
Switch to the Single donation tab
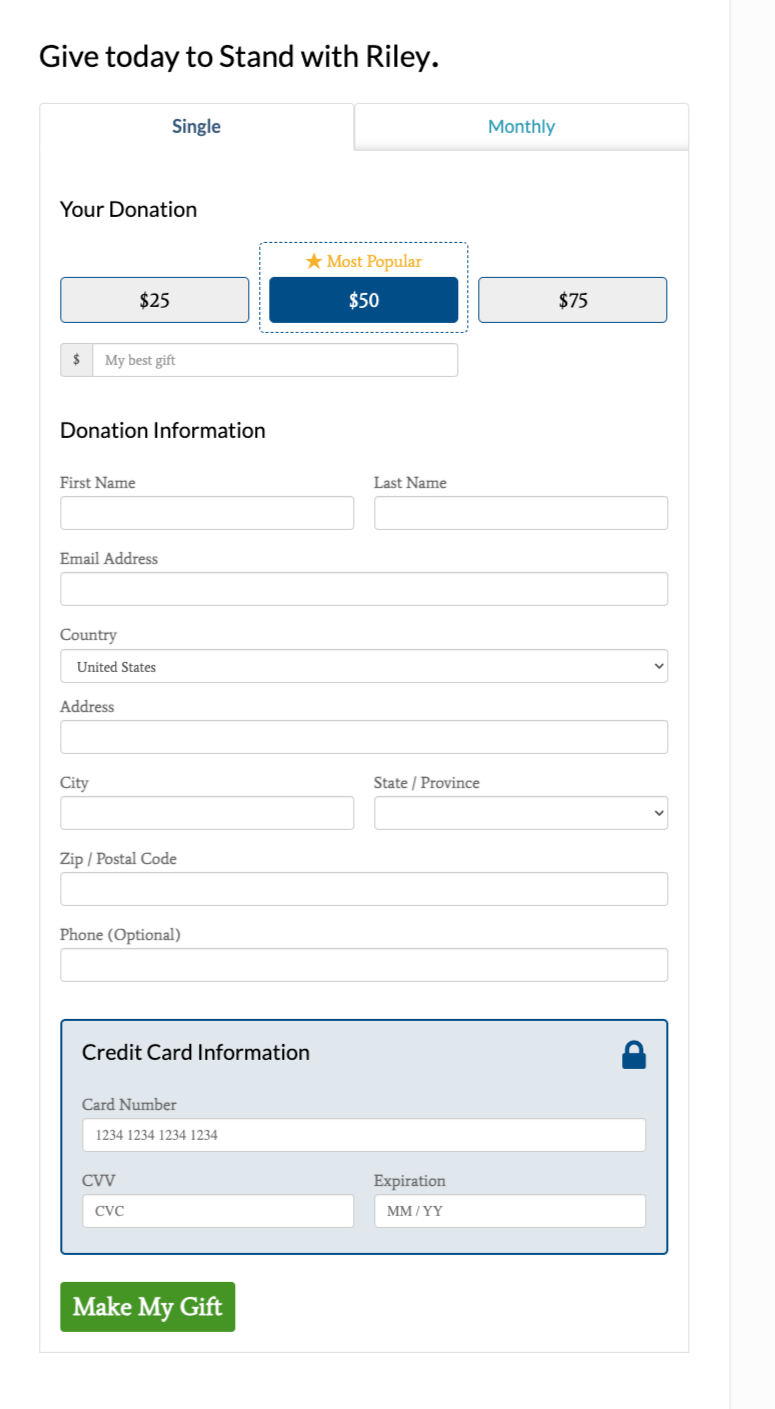click(196, 127)
